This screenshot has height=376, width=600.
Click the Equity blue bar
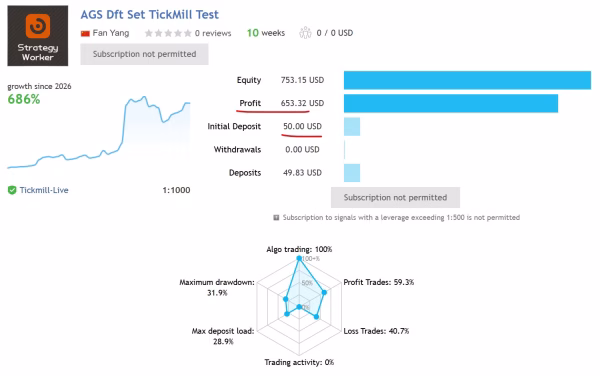[x=467, y=80]
